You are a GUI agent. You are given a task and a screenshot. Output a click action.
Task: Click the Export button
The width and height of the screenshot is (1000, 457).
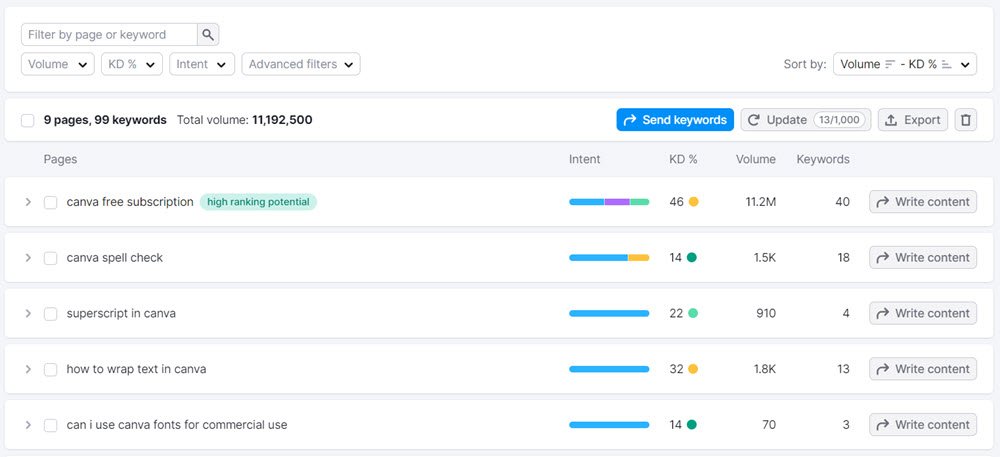pyautogui.click(x=912, y=120)
